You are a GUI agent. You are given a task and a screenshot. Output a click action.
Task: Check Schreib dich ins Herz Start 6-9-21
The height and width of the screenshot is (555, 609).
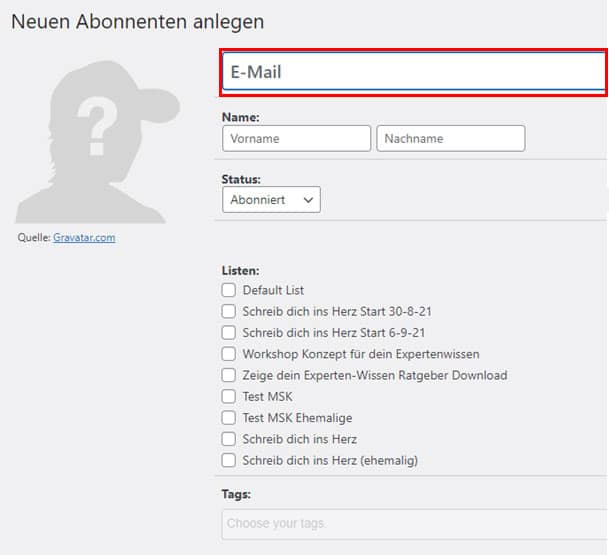coord(229,333)
